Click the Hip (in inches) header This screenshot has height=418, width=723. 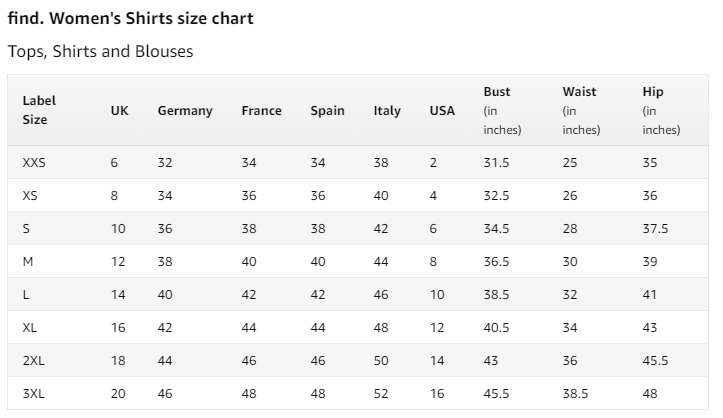[661, 111]
